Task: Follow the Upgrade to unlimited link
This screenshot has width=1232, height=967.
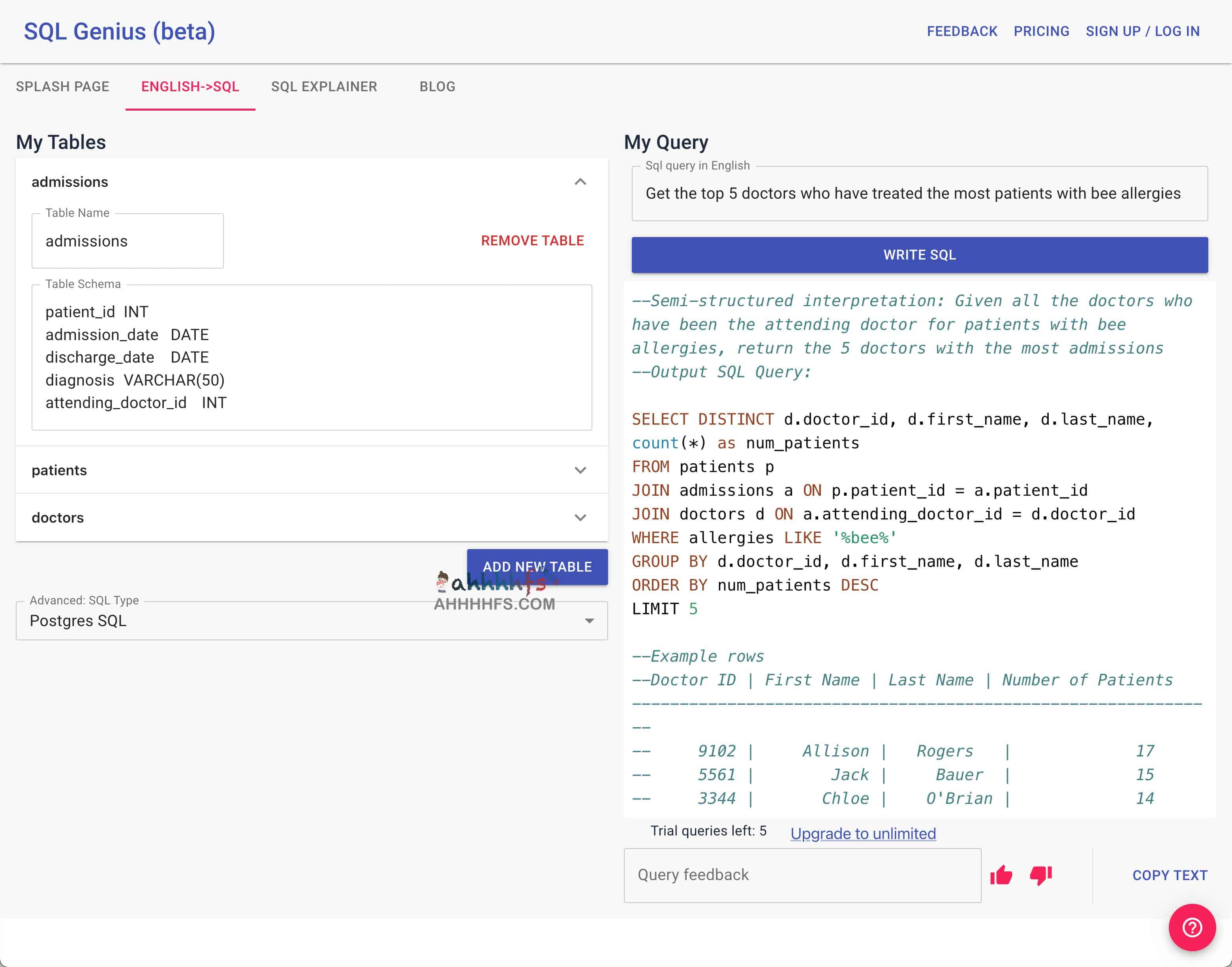Action: [x=863, y=833]
